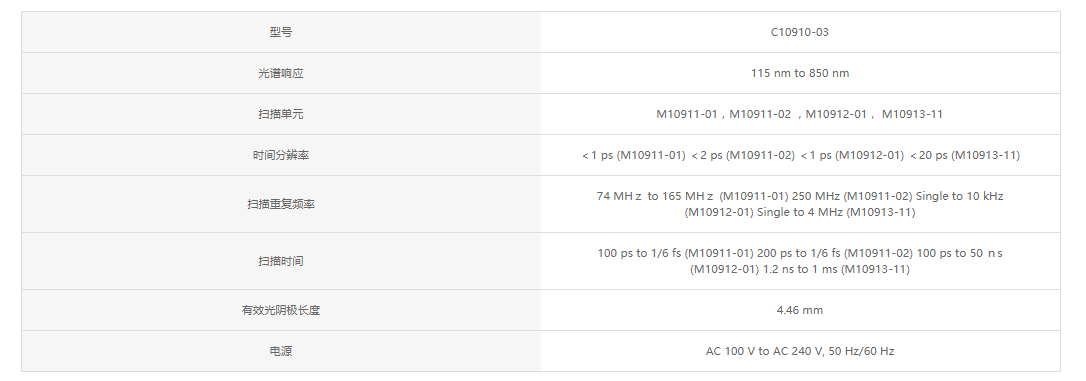Click the 光谱响应 row label
1086x381 pixels.
click(x=281, y=73)
